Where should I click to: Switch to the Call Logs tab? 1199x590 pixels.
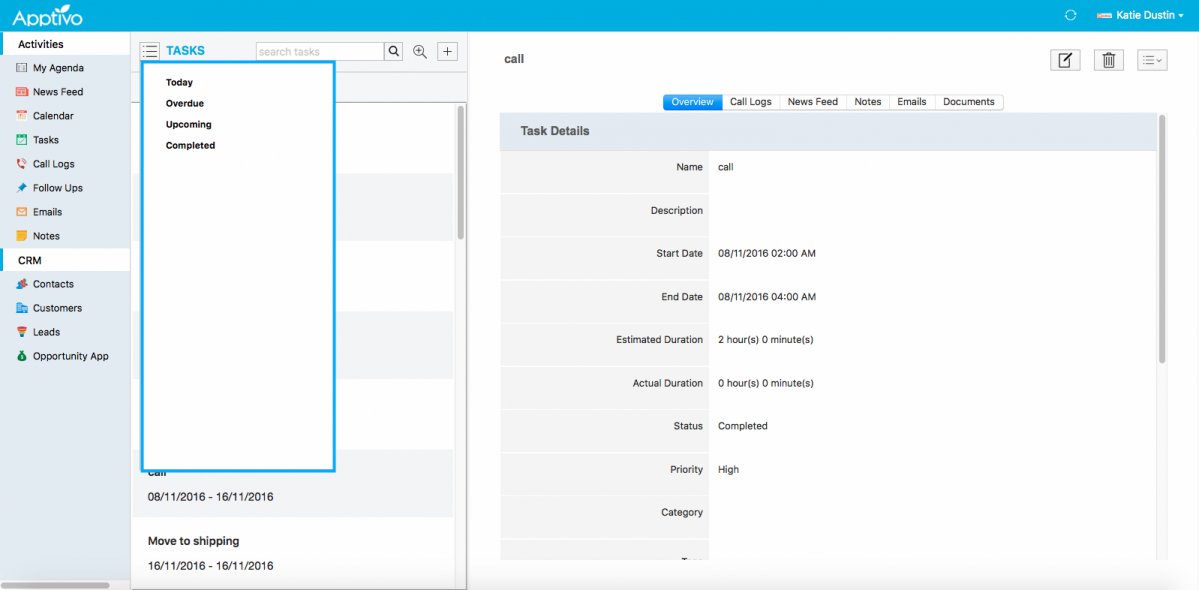(750, 102)
